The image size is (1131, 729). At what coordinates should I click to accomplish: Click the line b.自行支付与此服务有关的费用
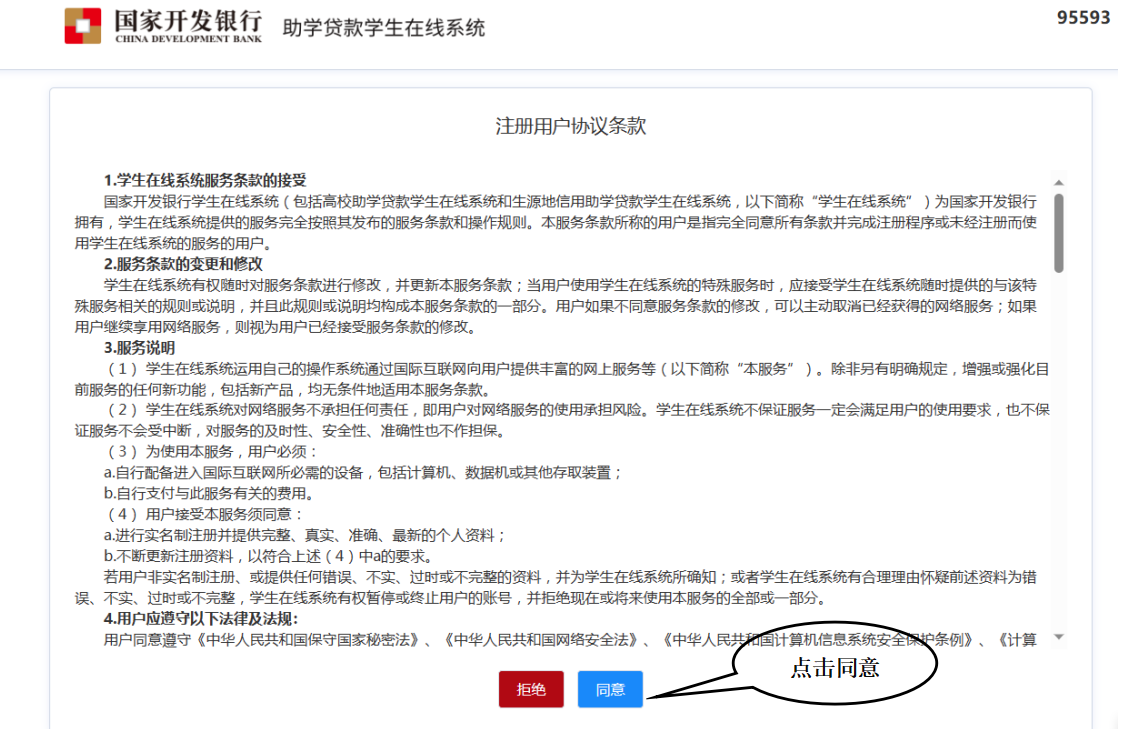point(208,493)
